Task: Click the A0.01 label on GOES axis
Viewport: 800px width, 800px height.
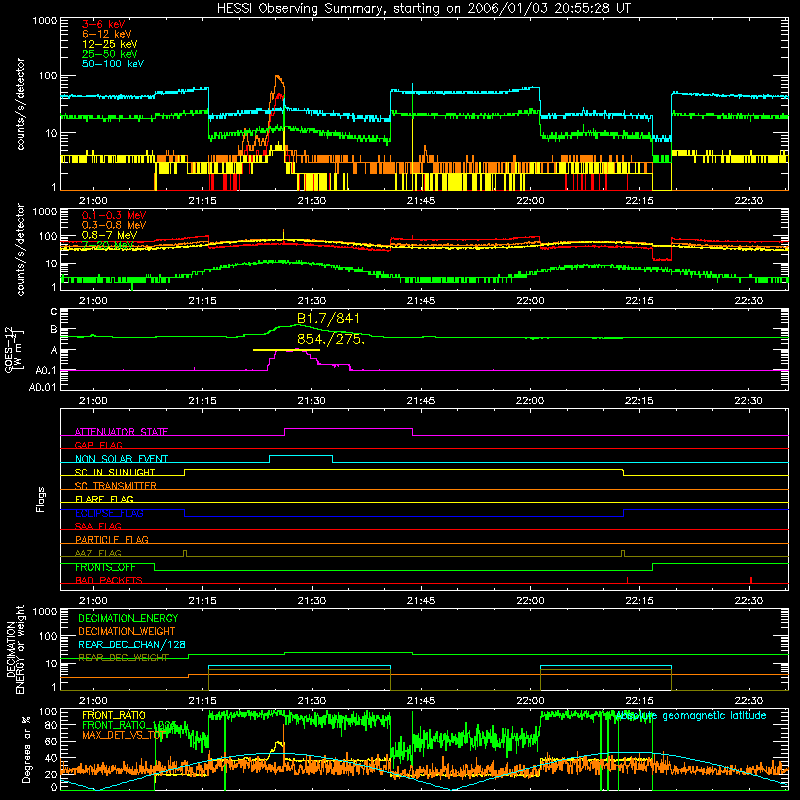Action: (x=43, y=387)
